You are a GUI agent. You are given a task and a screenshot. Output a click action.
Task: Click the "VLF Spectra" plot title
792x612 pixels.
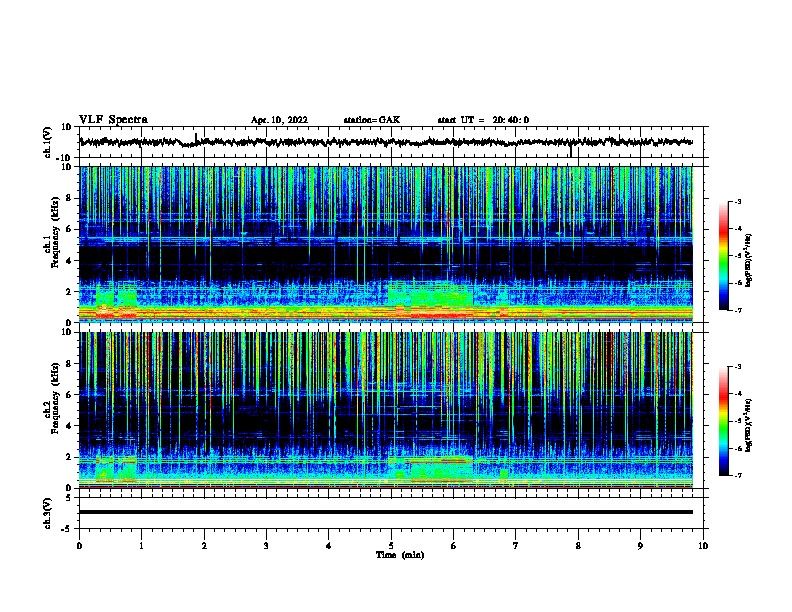[113, 120]
